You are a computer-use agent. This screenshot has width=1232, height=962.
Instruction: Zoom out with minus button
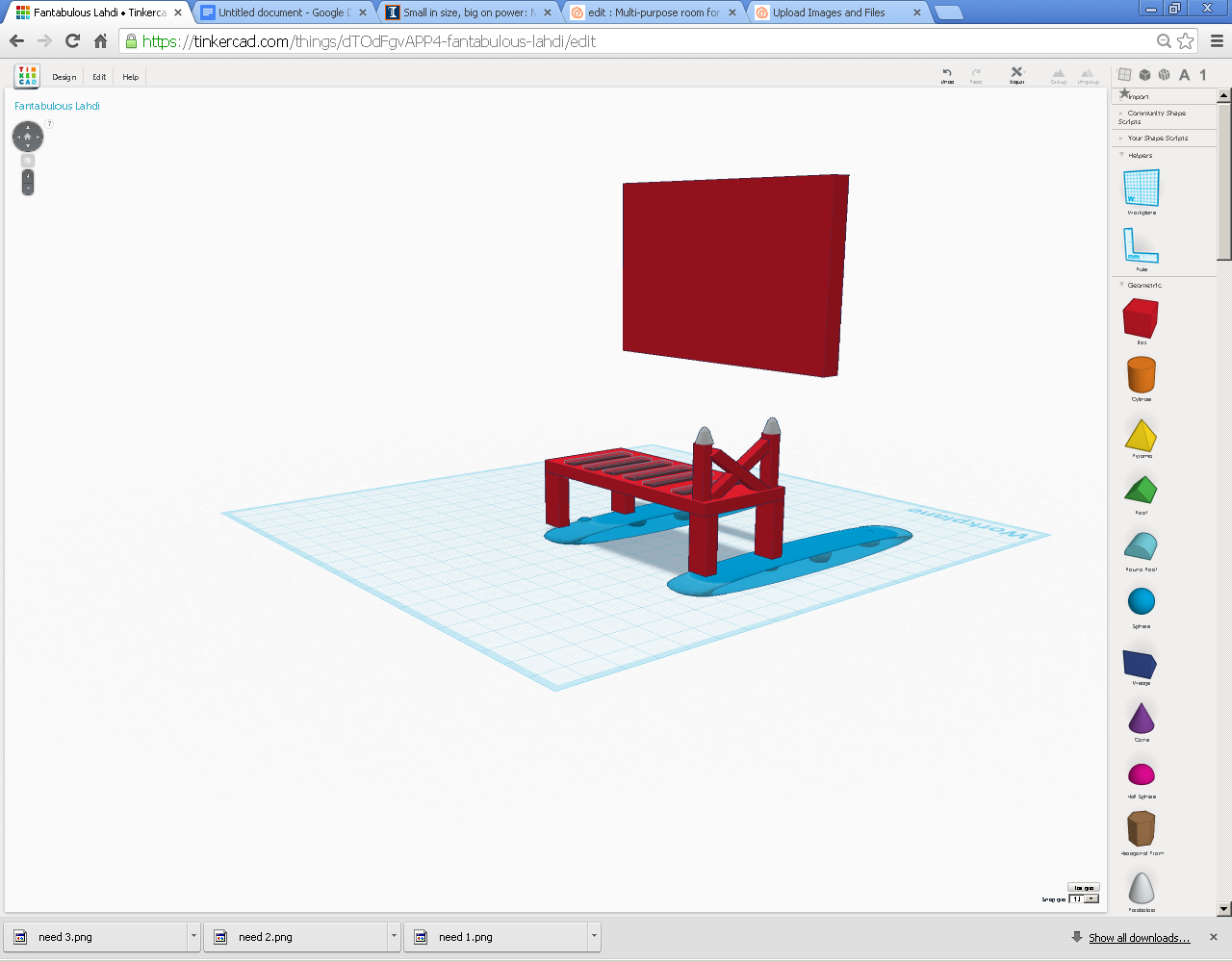27,189
